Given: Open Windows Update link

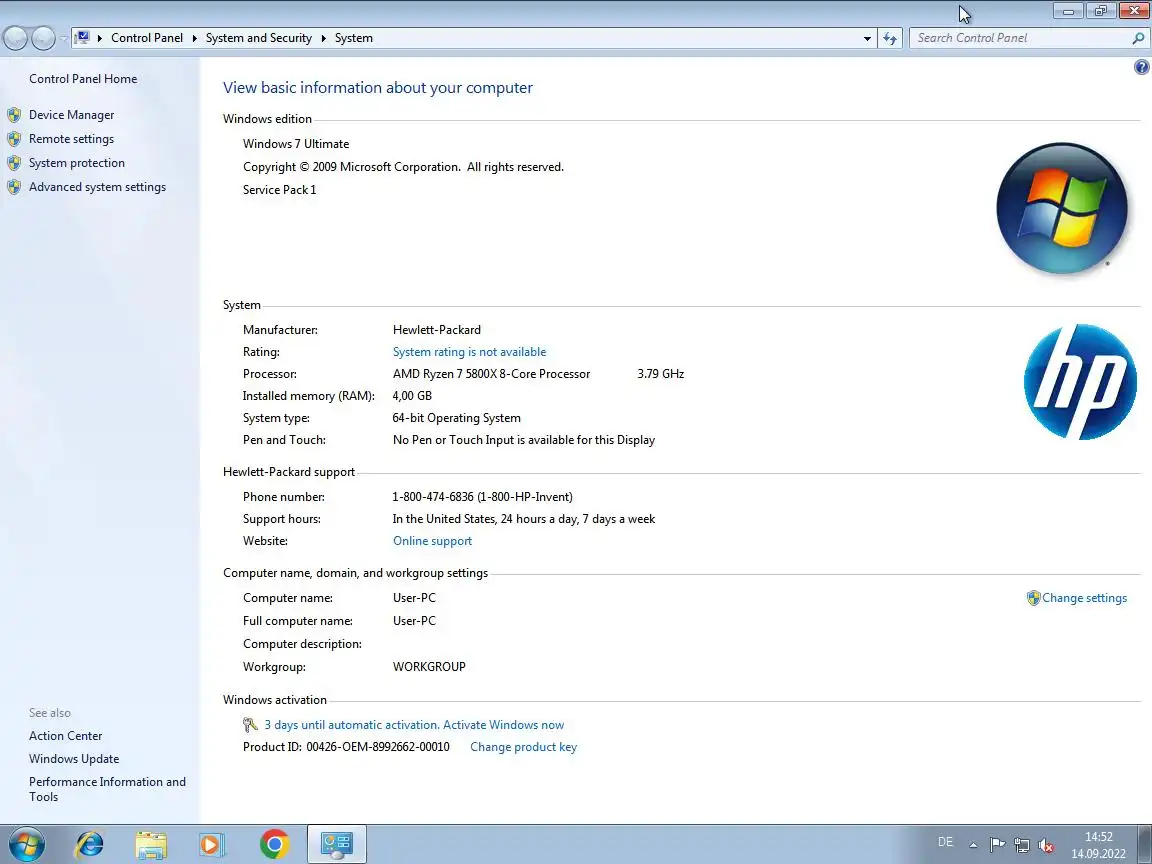Looking at the screenshot, I should [x=73, y=759].
